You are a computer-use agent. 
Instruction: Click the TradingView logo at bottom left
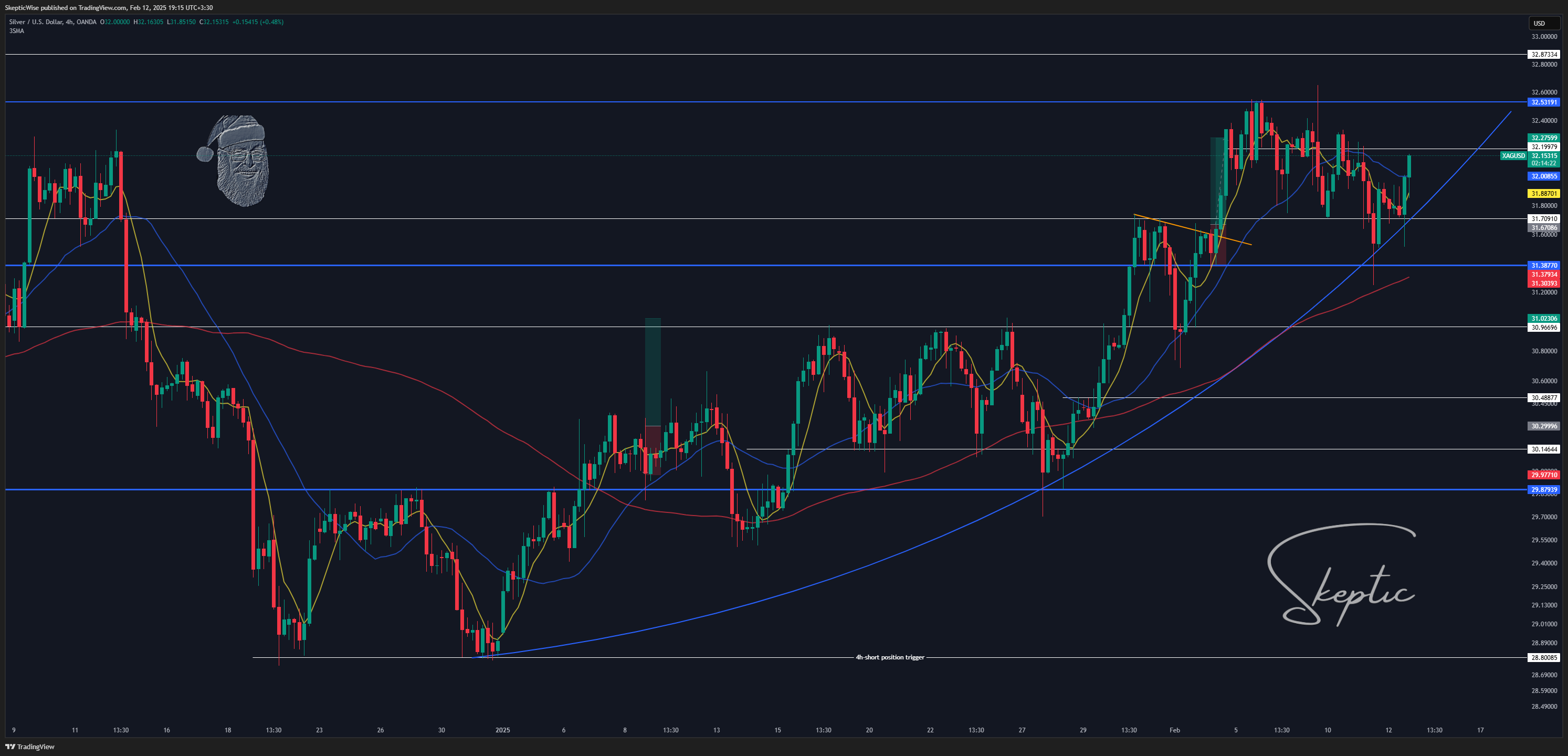[x=30, y=746]
